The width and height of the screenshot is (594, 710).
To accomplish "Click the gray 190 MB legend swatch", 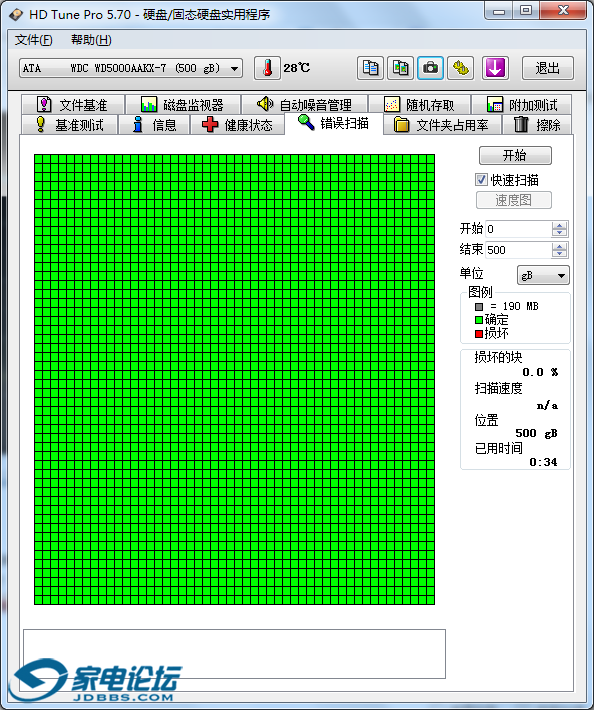I will (x=479, y=307).
